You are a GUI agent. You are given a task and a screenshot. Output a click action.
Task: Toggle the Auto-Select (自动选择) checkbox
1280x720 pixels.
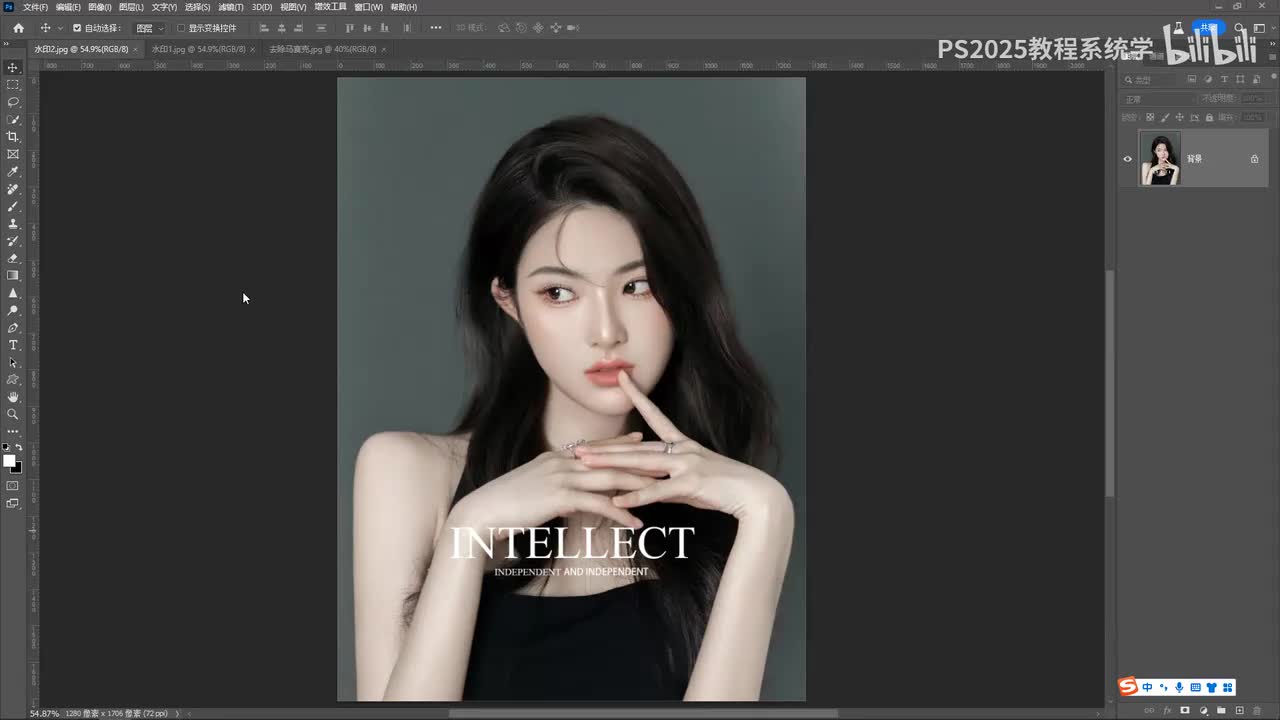(x=77, y=28)
